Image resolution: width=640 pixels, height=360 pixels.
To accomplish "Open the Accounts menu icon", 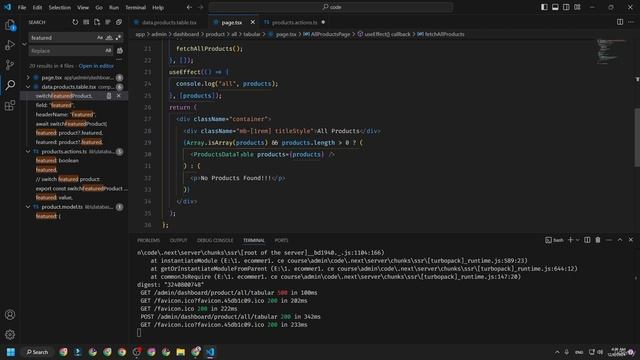I will (x=10, y=315).
